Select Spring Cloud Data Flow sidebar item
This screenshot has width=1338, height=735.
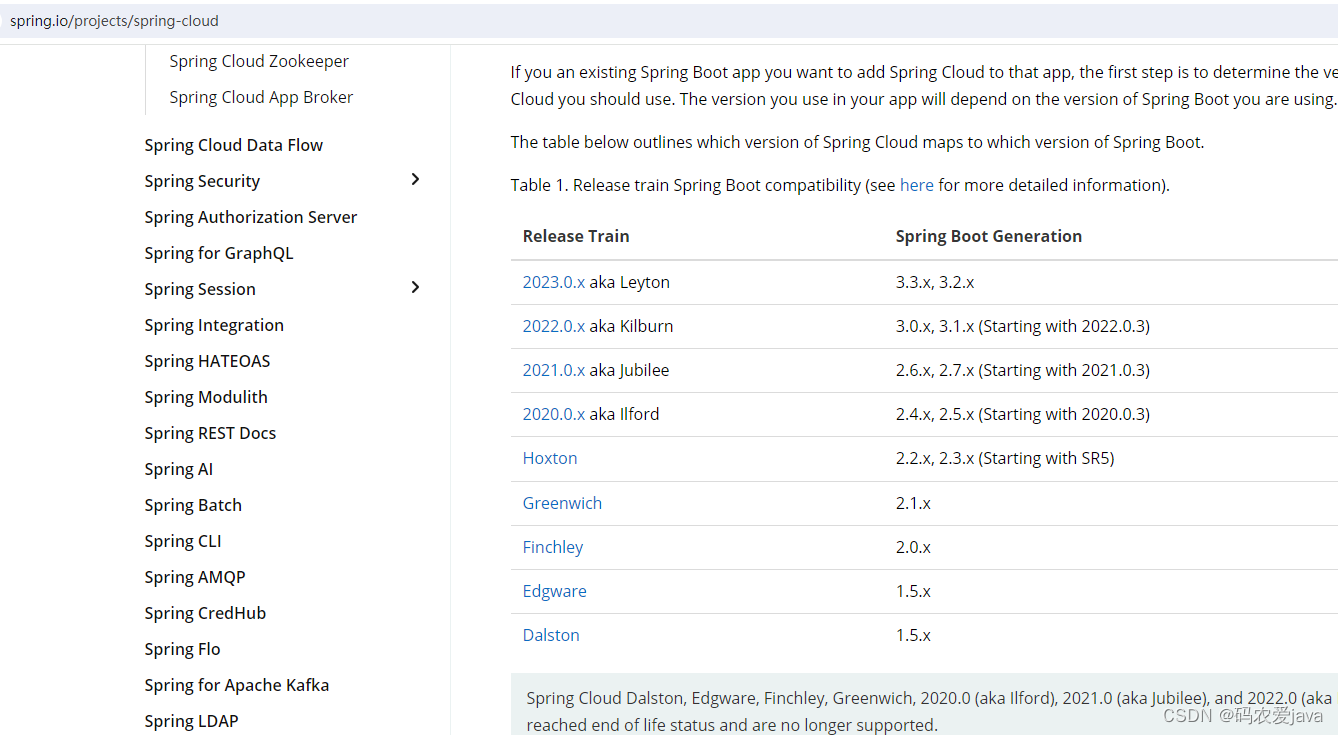[x=233, y=145]
